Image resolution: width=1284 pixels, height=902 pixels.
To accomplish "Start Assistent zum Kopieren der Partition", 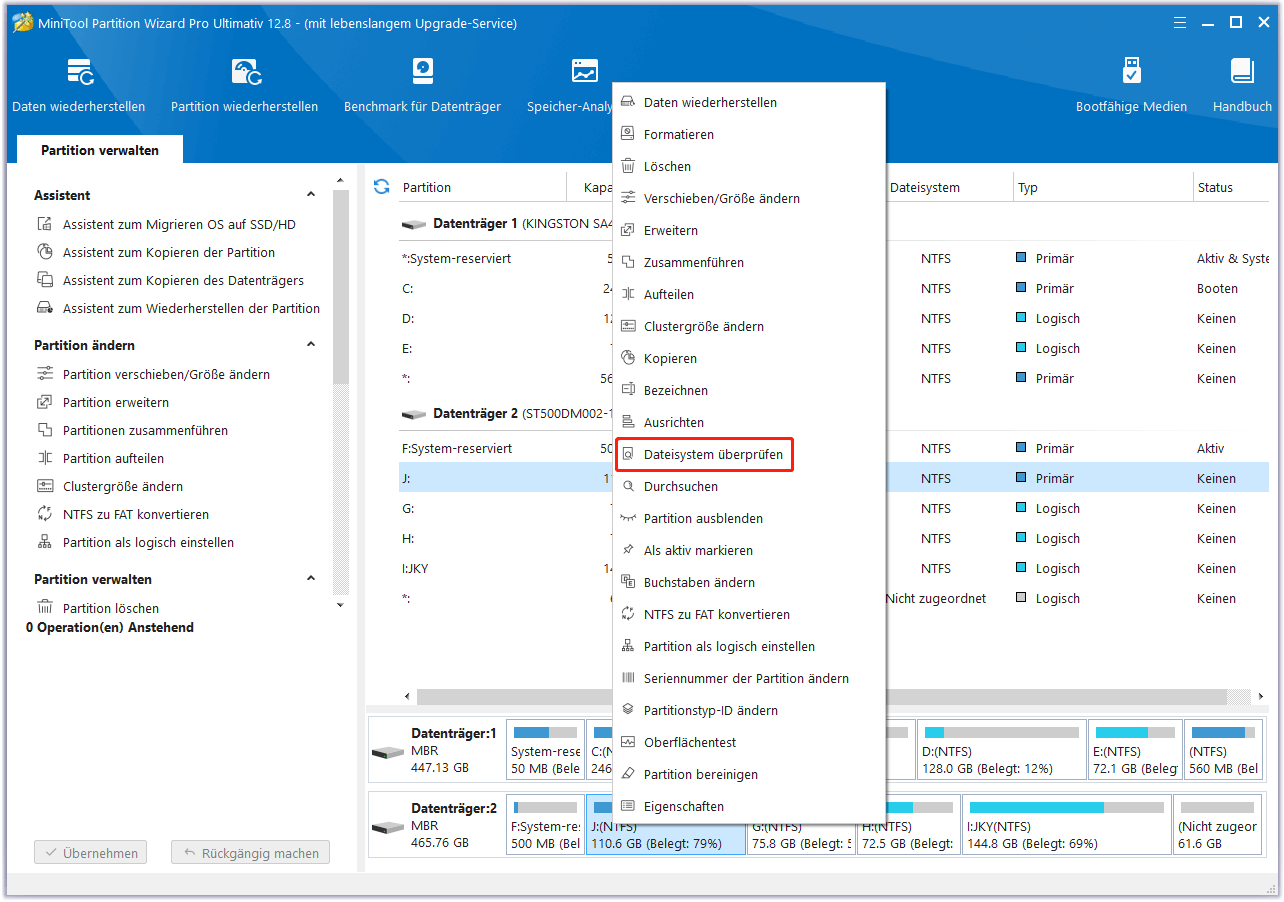I will click(168, 253).
